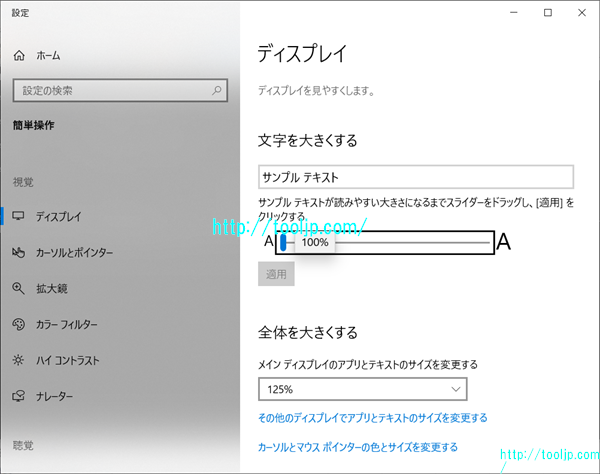Click the 聴覚 category label

tap(23, 445)
